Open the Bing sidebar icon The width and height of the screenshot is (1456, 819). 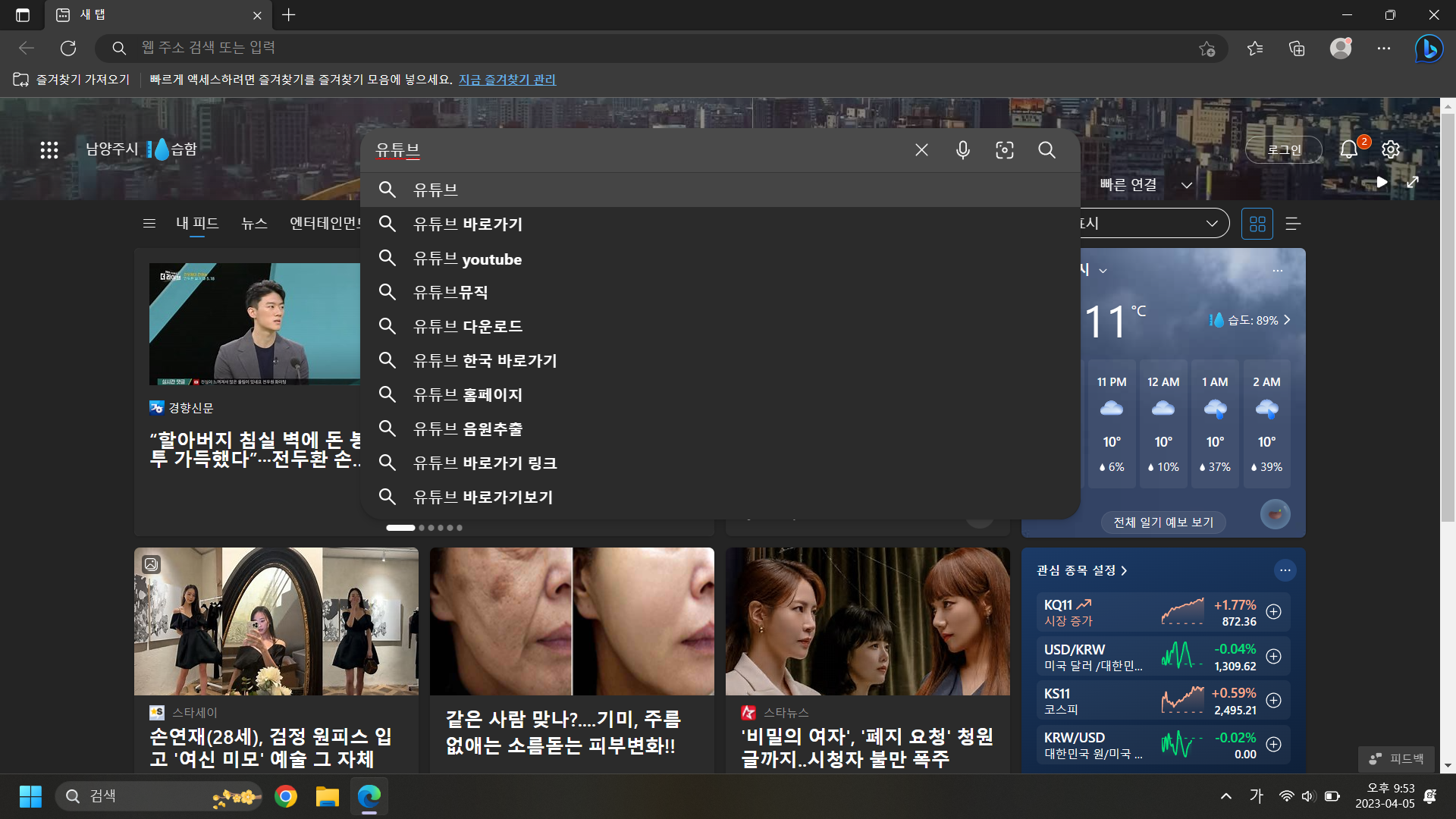coord(1429,49)
